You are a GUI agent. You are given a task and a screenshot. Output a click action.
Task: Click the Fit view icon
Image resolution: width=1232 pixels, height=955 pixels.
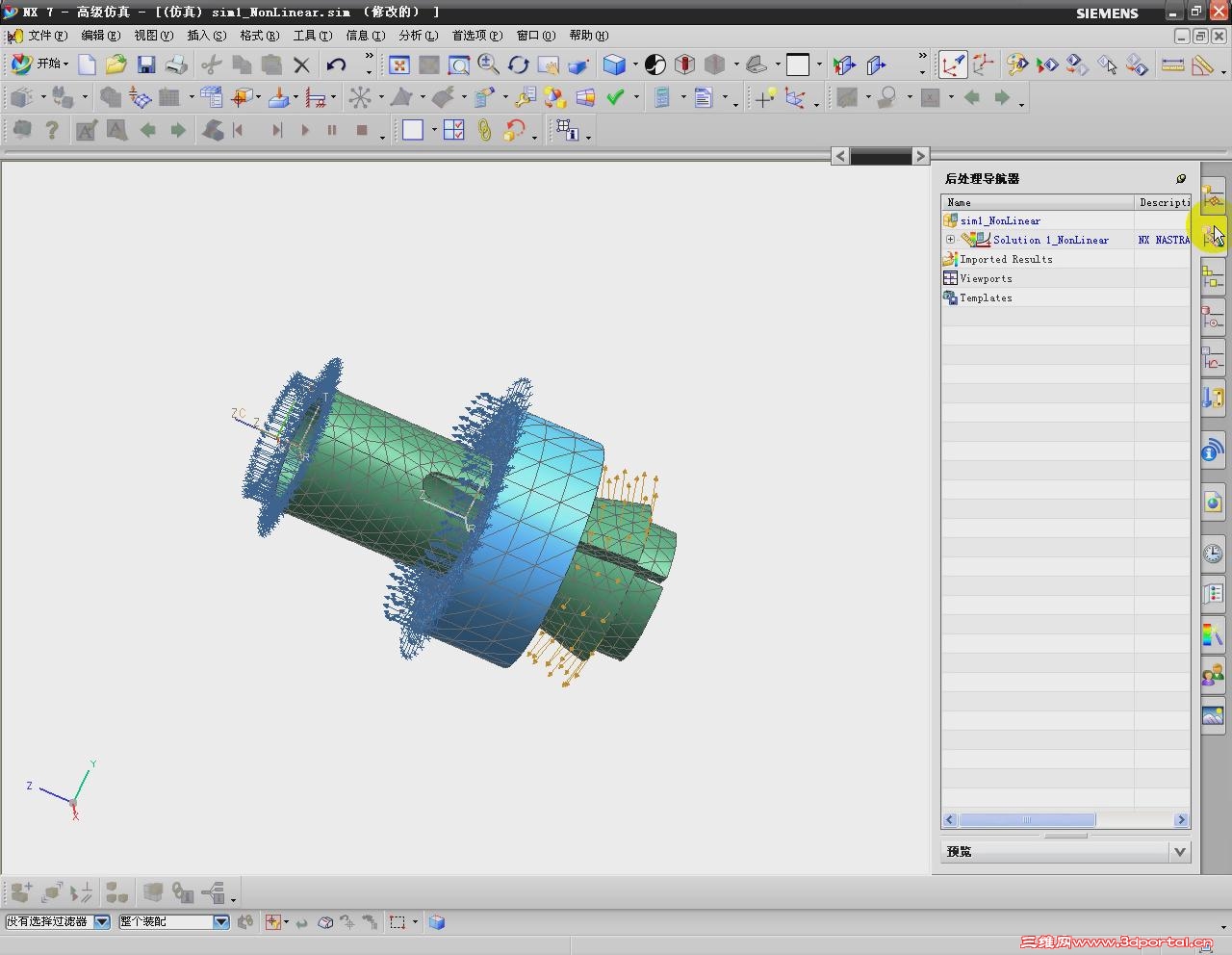[x=399, y=65]
